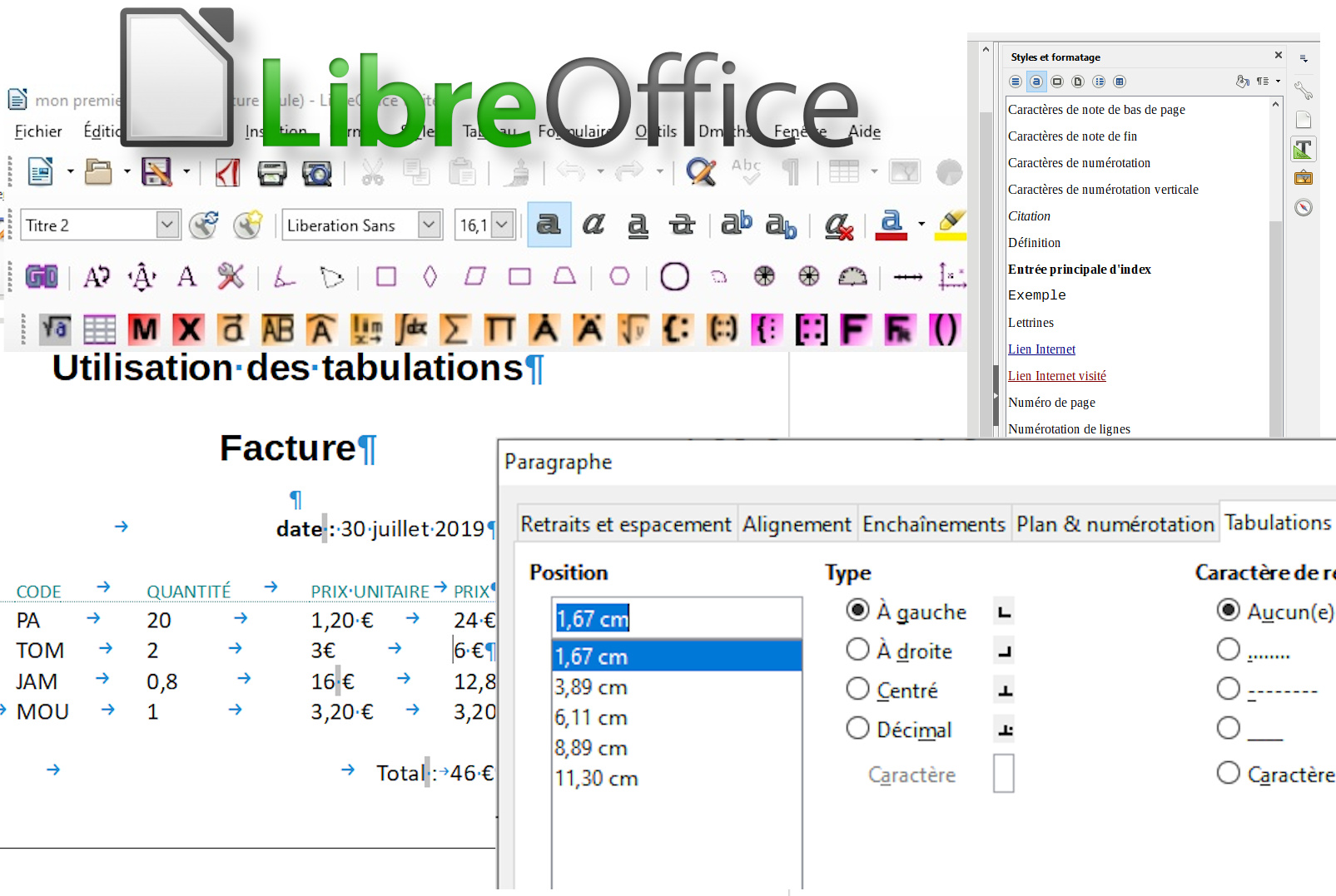Show Table Styles in Styles panel
The height and width of the screenshot is (896, 1336).
(x=1120, y=82)
